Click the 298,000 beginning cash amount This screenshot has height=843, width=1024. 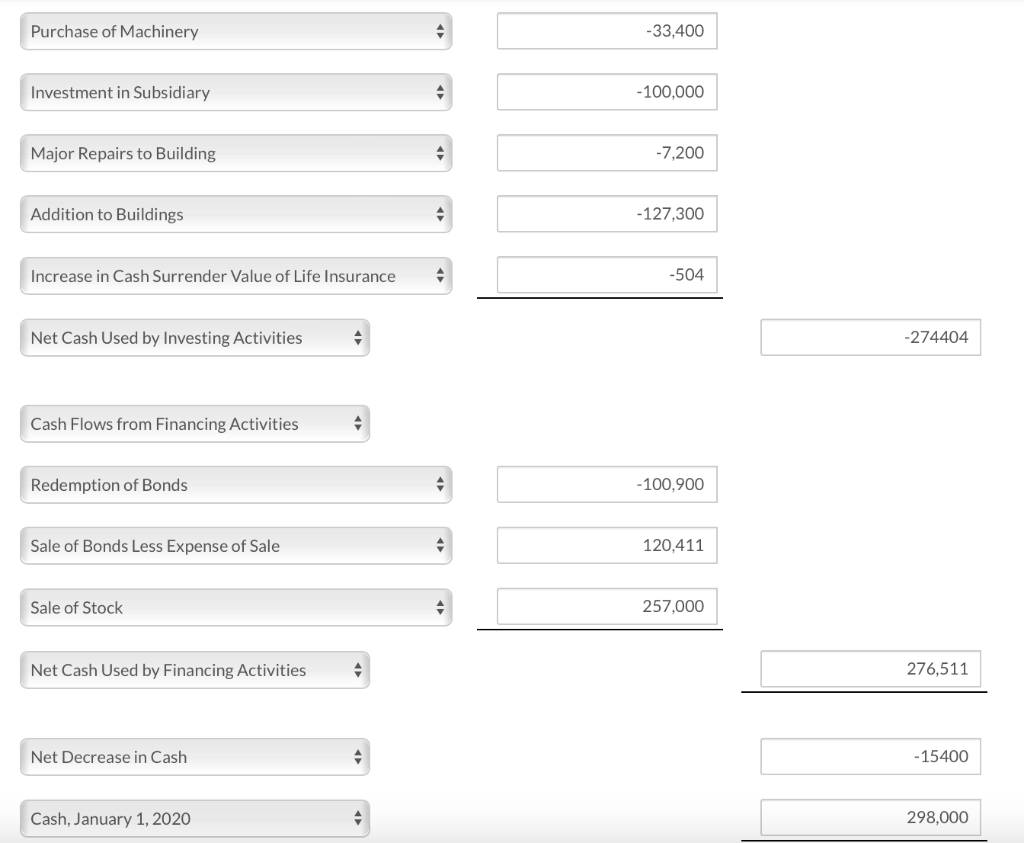coord(870,817)
